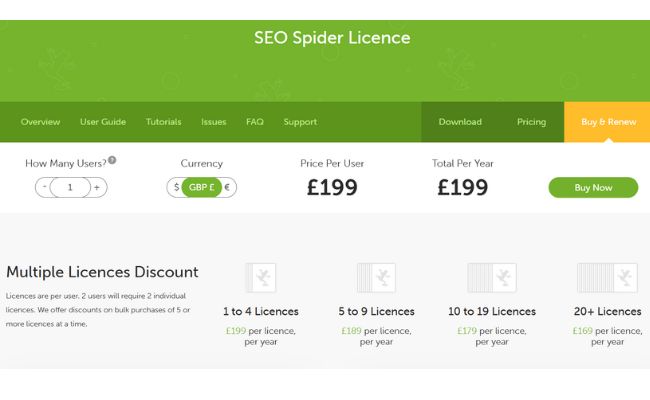Click the 5 to 9 Licences icon
The height and width of the screenshot is (400, 650).
[376, 277]
